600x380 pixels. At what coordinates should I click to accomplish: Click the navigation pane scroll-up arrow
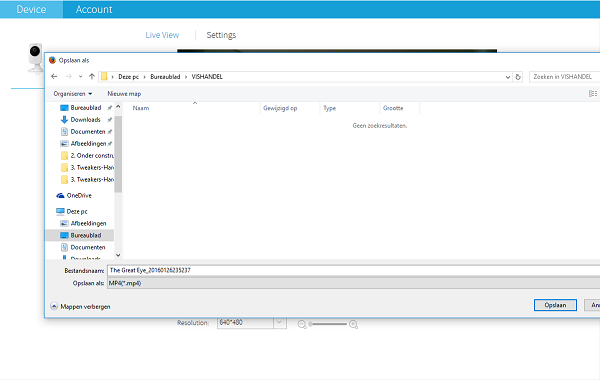tap(118, 107)
